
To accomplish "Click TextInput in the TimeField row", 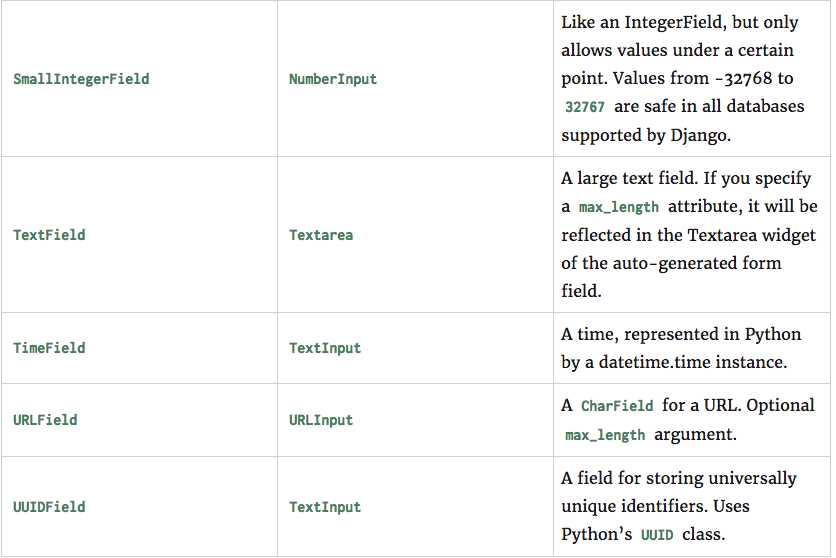I will click(325, 348).
